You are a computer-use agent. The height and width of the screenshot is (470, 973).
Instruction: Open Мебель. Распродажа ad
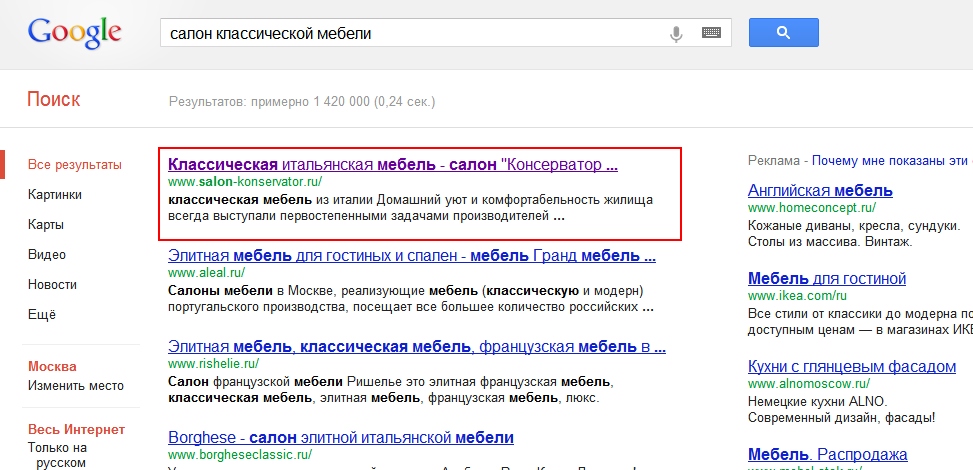[828, 454]
